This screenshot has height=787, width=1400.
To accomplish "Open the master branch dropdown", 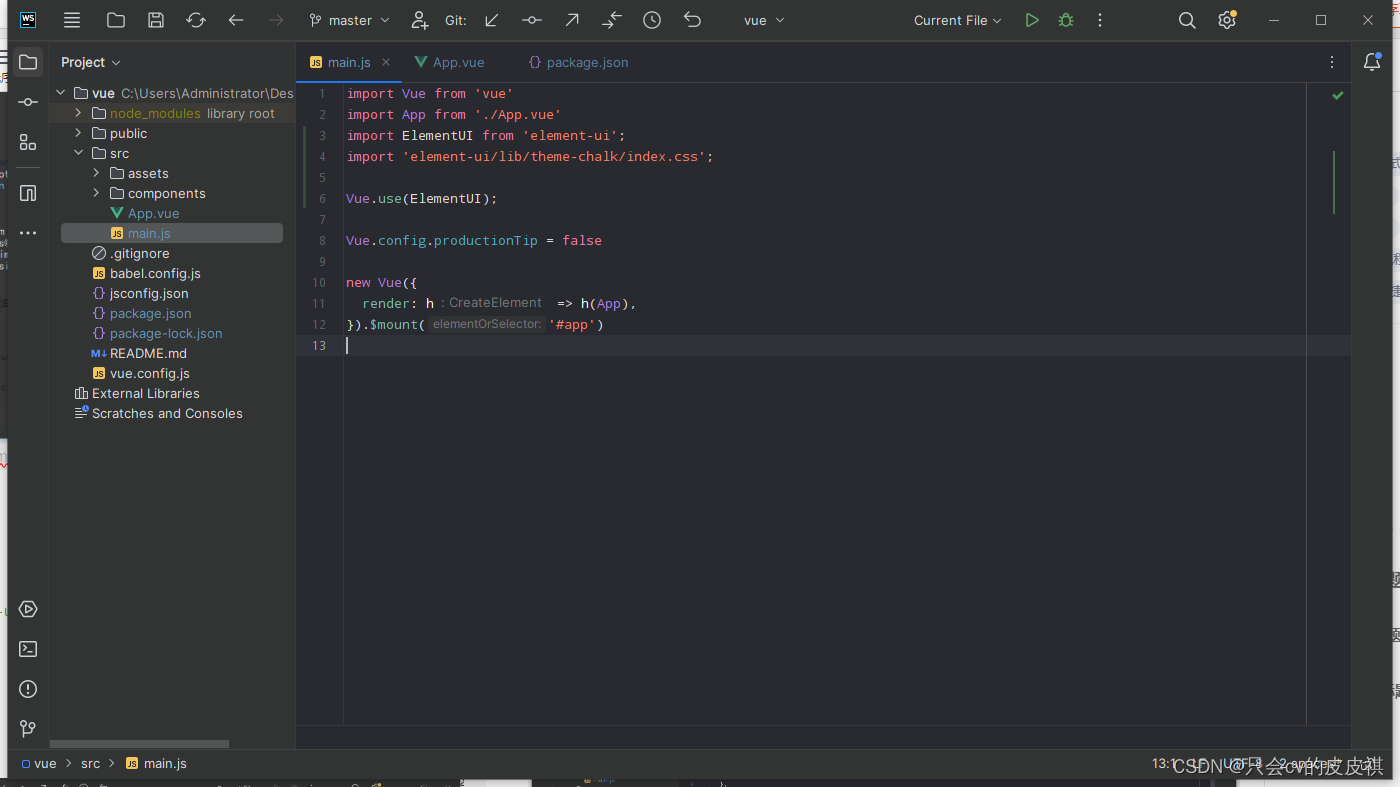I will point(348,20).
